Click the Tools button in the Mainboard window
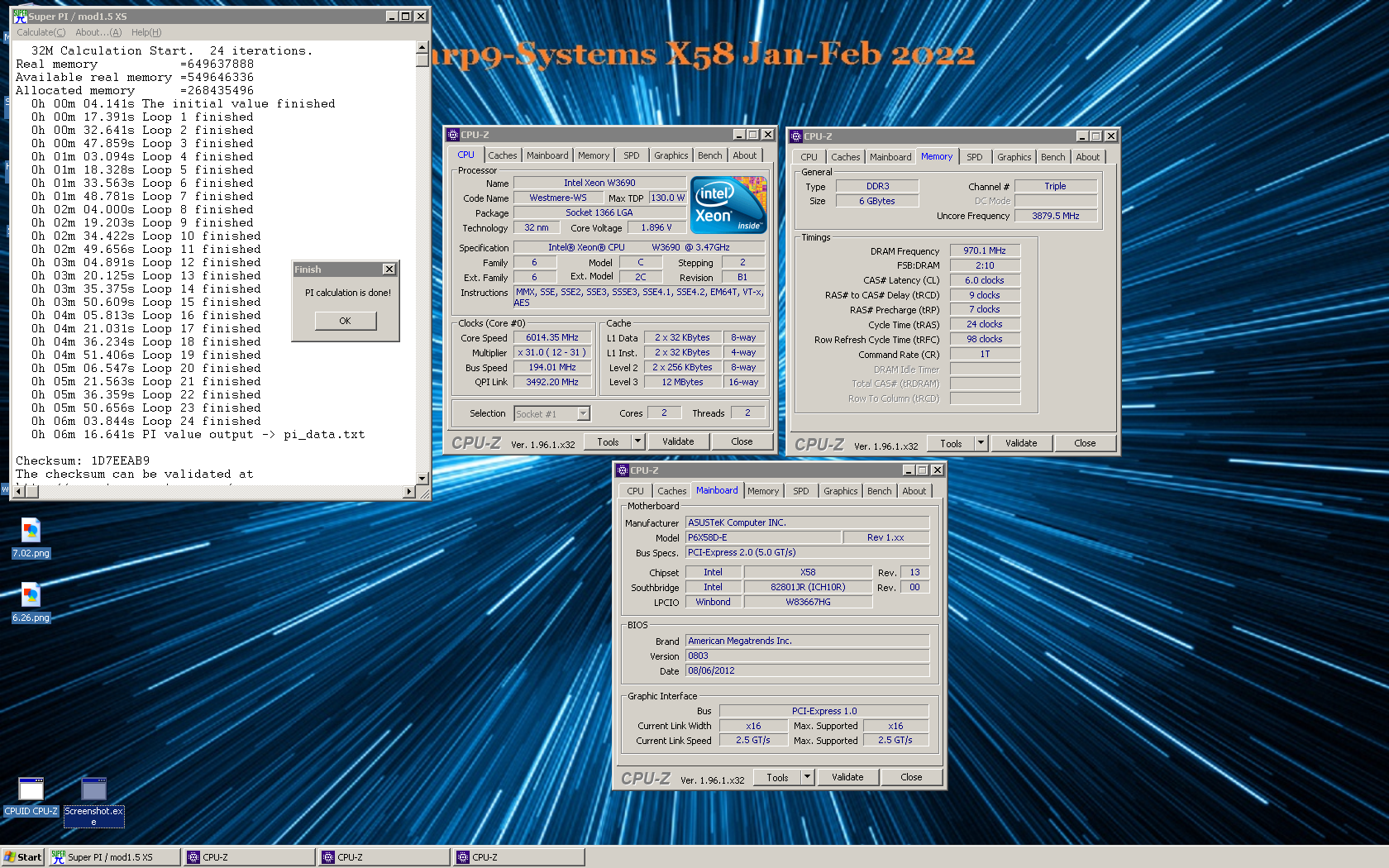The height and width of the screenshot is (868, 1389). 778,778
